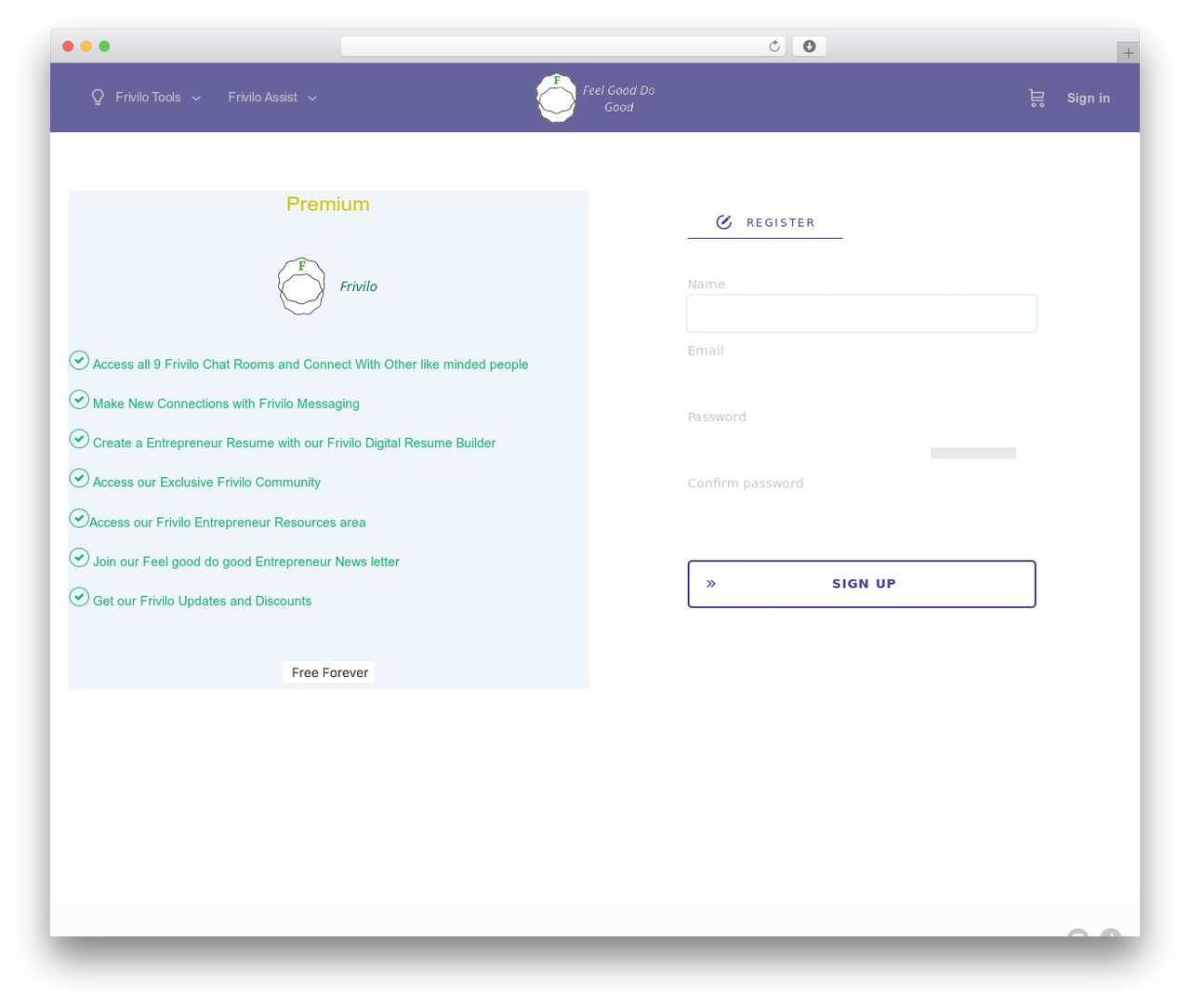Screen dimensions: 1190x1008
Task: Click the Register pencil icon
Action: (724, 222)
